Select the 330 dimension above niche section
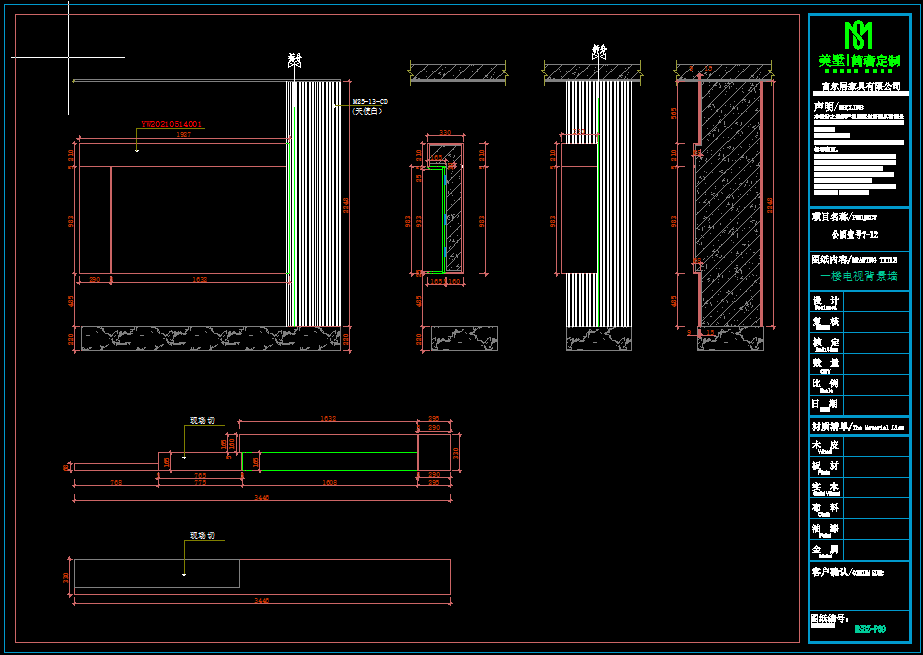Image resolution: width=923 pixels, height=655 pixels. pyautogui.click(x=445, y=132)
